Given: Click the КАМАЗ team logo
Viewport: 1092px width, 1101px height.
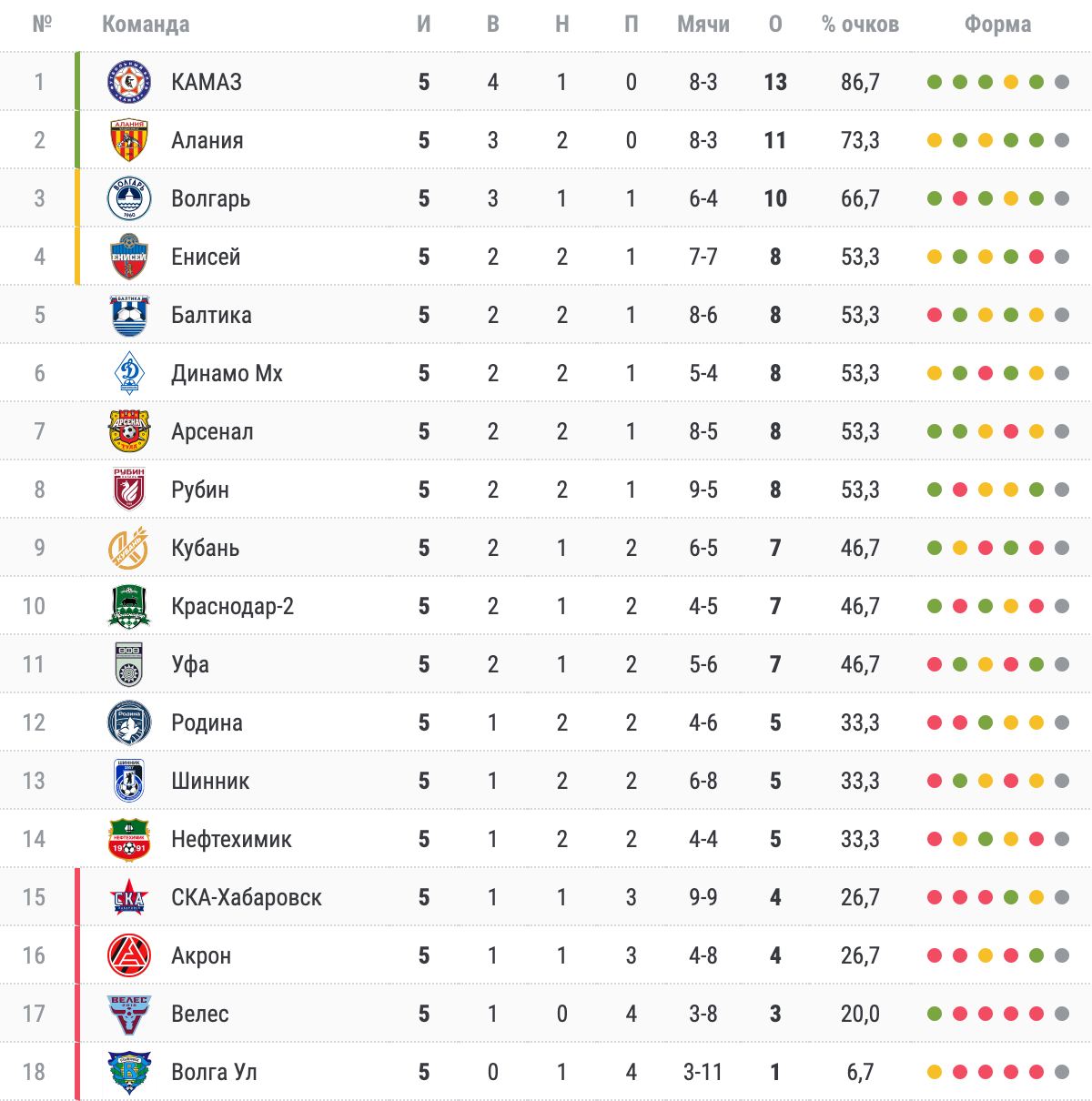Looking at the screenshot, I should tap(128, 82).
